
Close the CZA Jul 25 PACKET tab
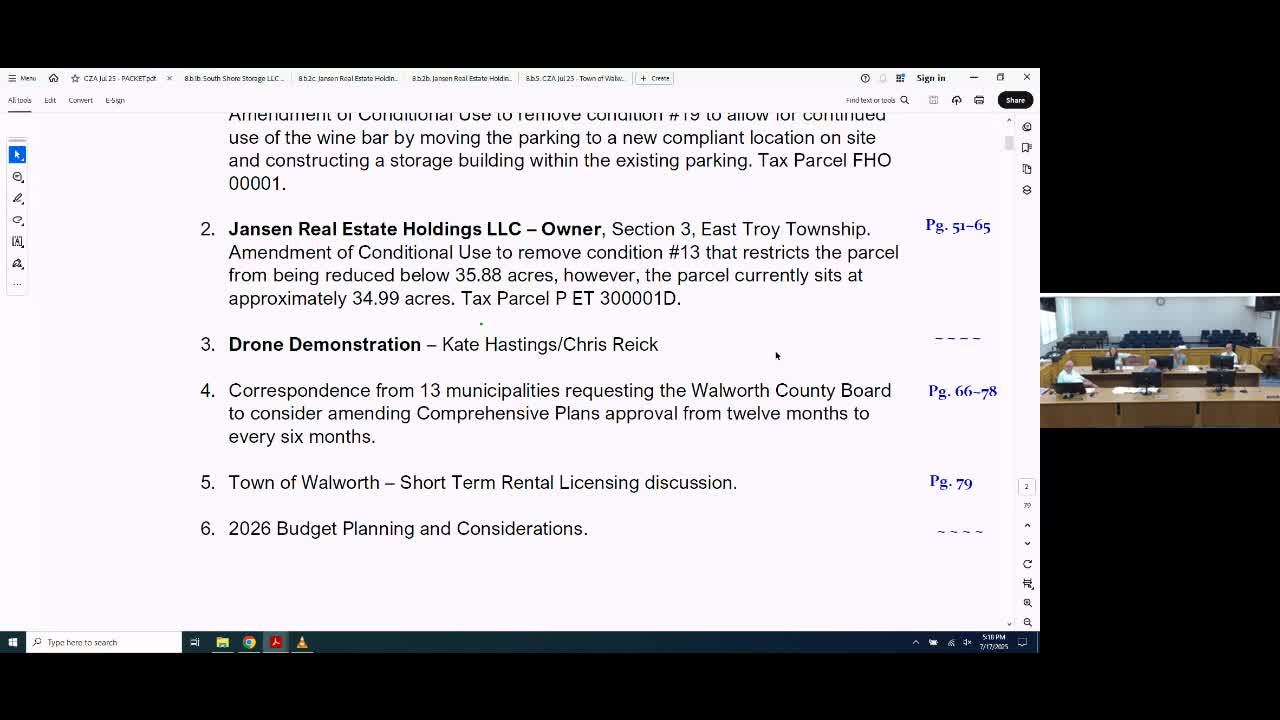[169, 78]
